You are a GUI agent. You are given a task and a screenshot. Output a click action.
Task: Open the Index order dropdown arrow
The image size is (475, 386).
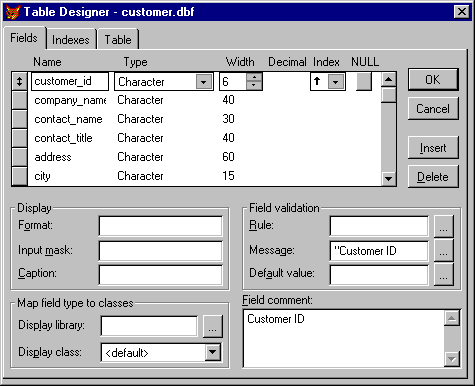coord(336,82)
